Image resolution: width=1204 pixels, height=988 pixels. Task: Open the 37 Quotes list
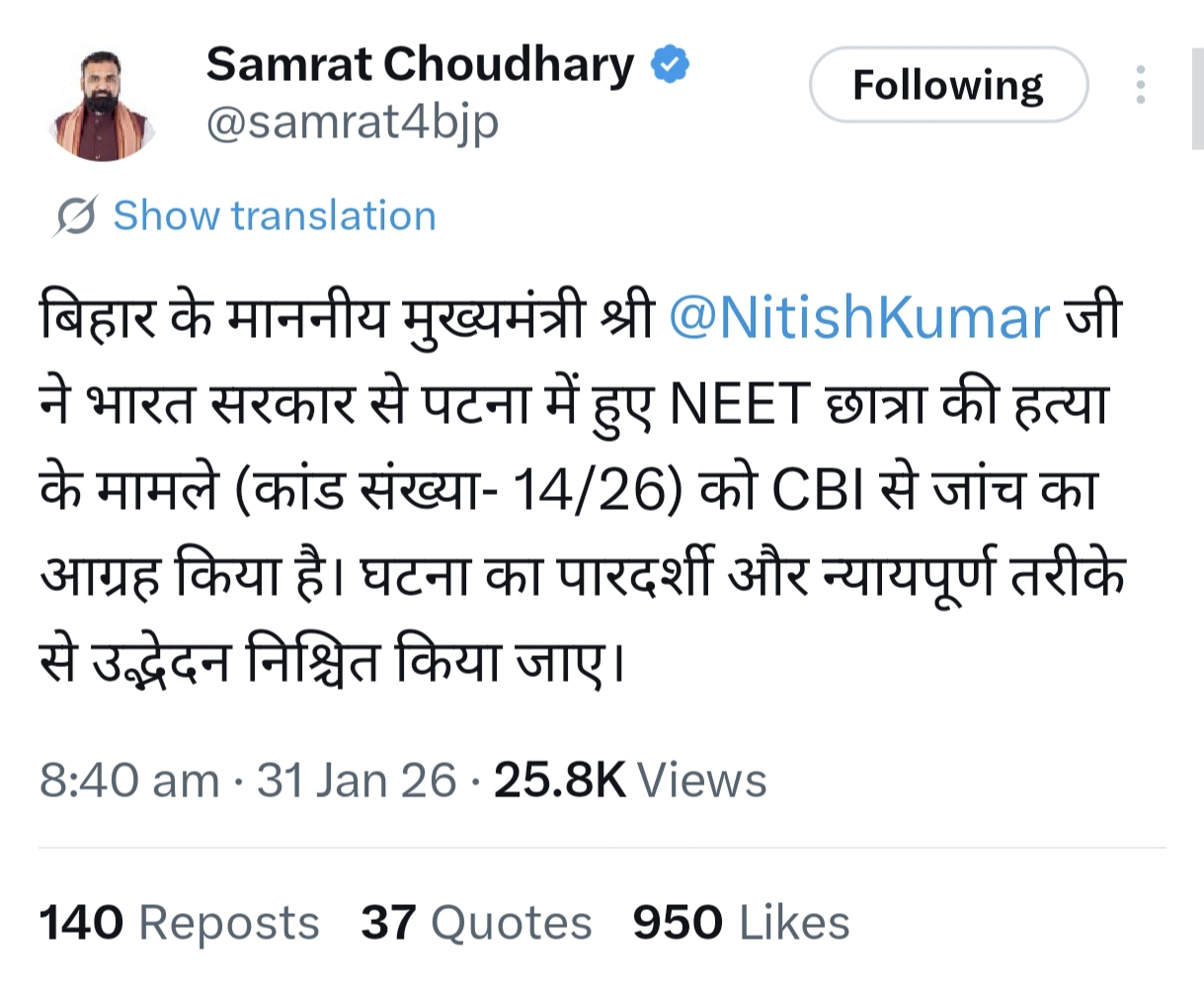pyautogui.click(x=476, y=923)
